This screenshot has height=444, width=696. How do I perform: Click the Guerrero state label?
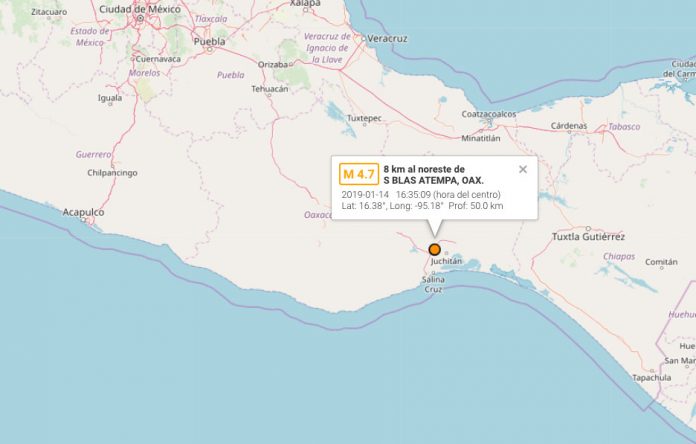[x=93, y=155]
